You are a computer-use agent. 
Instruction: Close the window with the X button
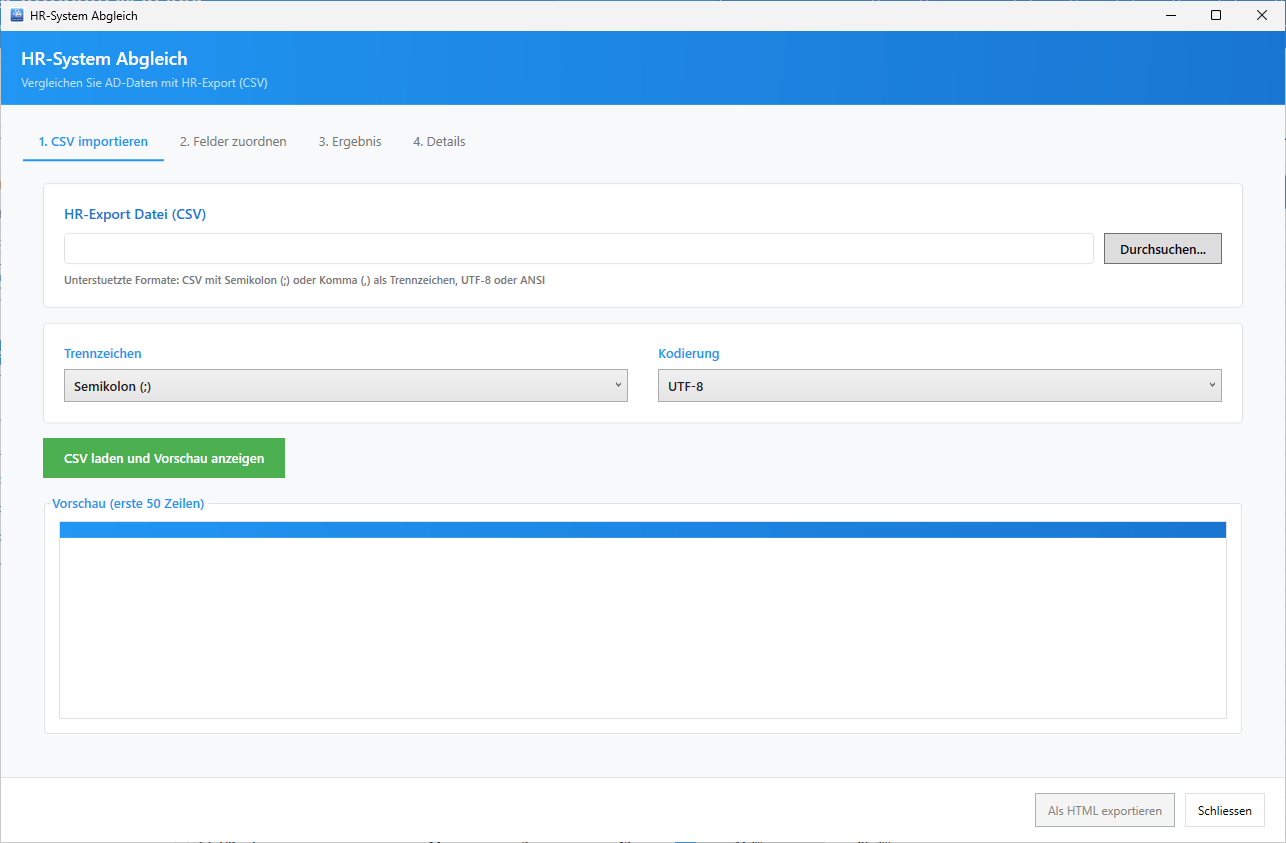pyautogui.click(x=1262, y=16)
